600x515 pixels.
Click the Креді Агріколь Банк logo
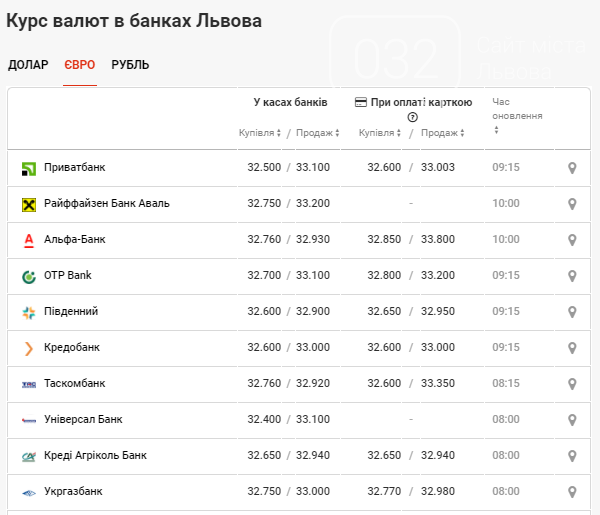tap(29, 456)
